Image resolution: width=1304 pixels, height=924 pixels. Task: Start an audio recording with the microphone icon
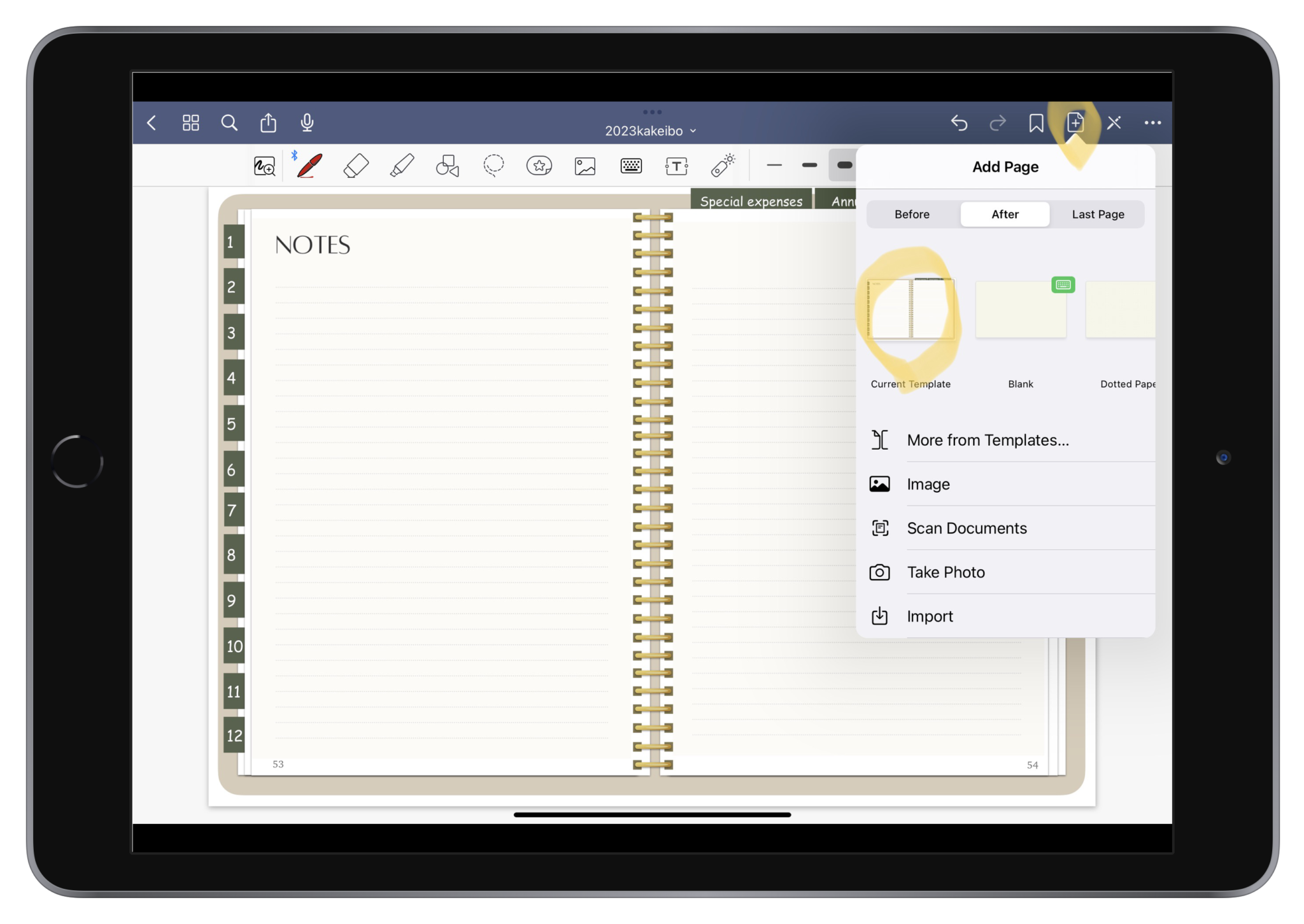pyautogui.click(x=308, y=122)
